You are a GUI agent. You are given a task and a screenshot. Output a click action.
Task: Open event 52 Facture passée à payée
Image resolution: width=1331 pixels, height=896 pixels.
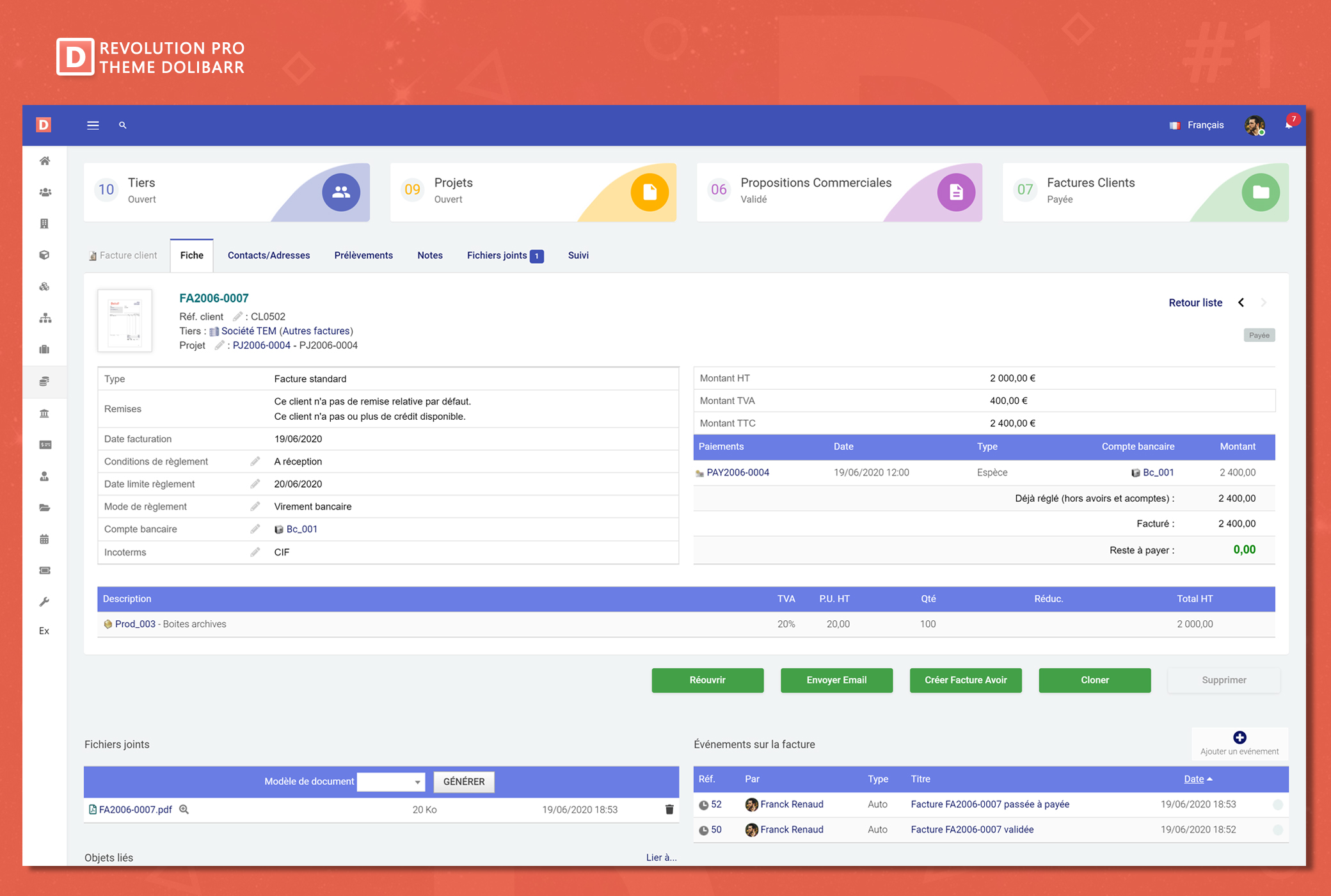point(990,804)
